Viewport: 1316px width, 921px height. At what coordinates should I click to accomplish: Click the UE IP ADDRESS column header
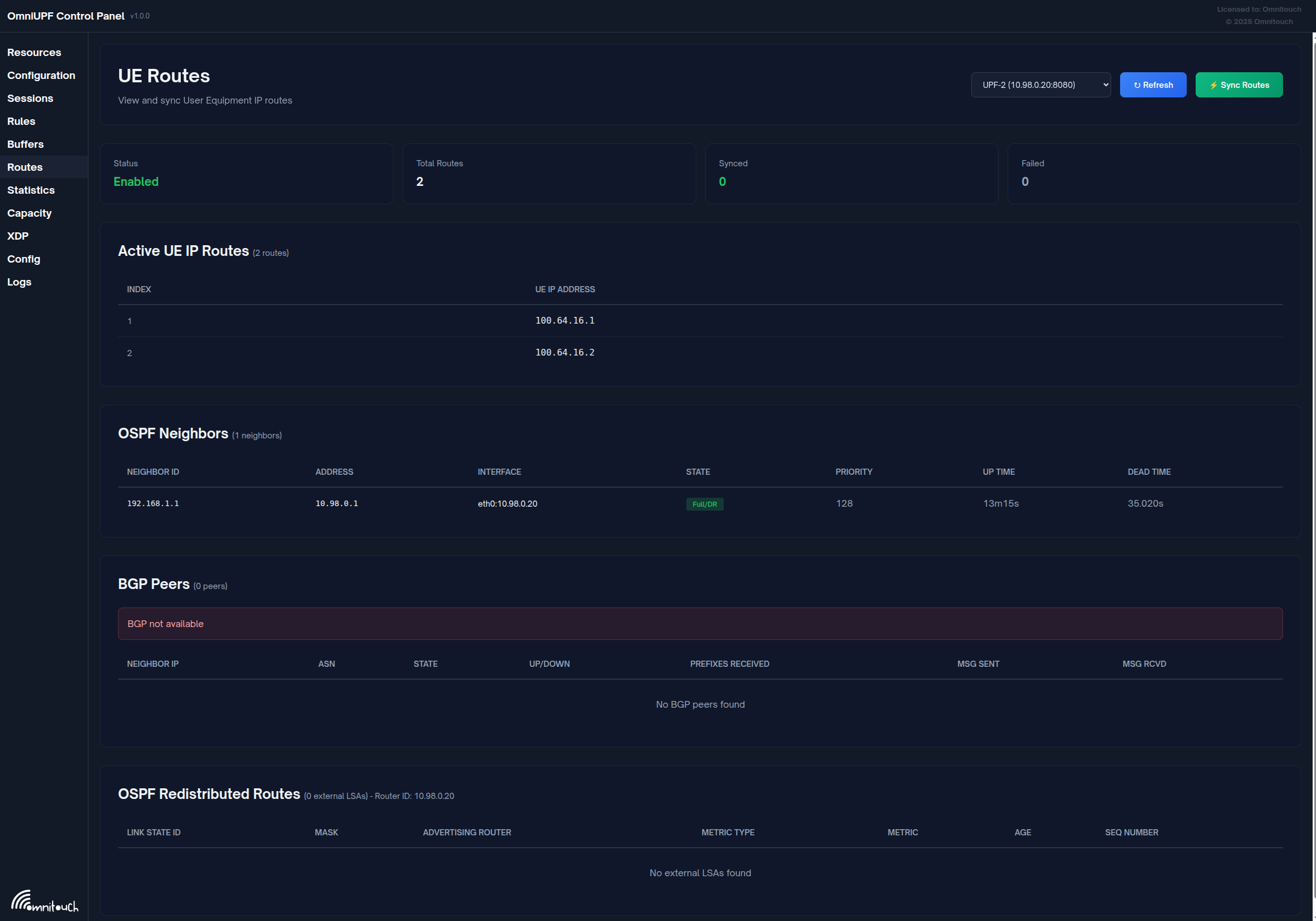(x=565, y=289)
